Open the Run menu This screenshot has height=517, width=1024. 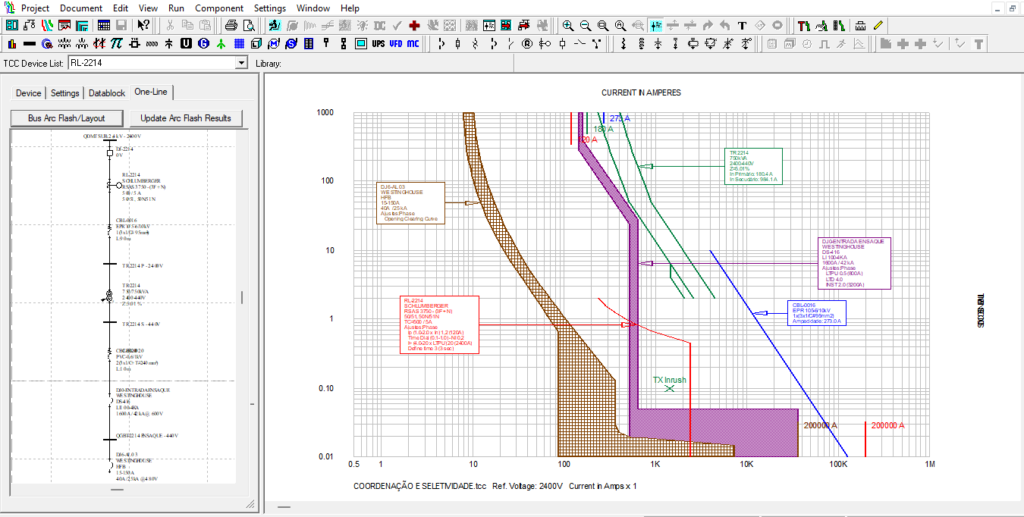176,7
